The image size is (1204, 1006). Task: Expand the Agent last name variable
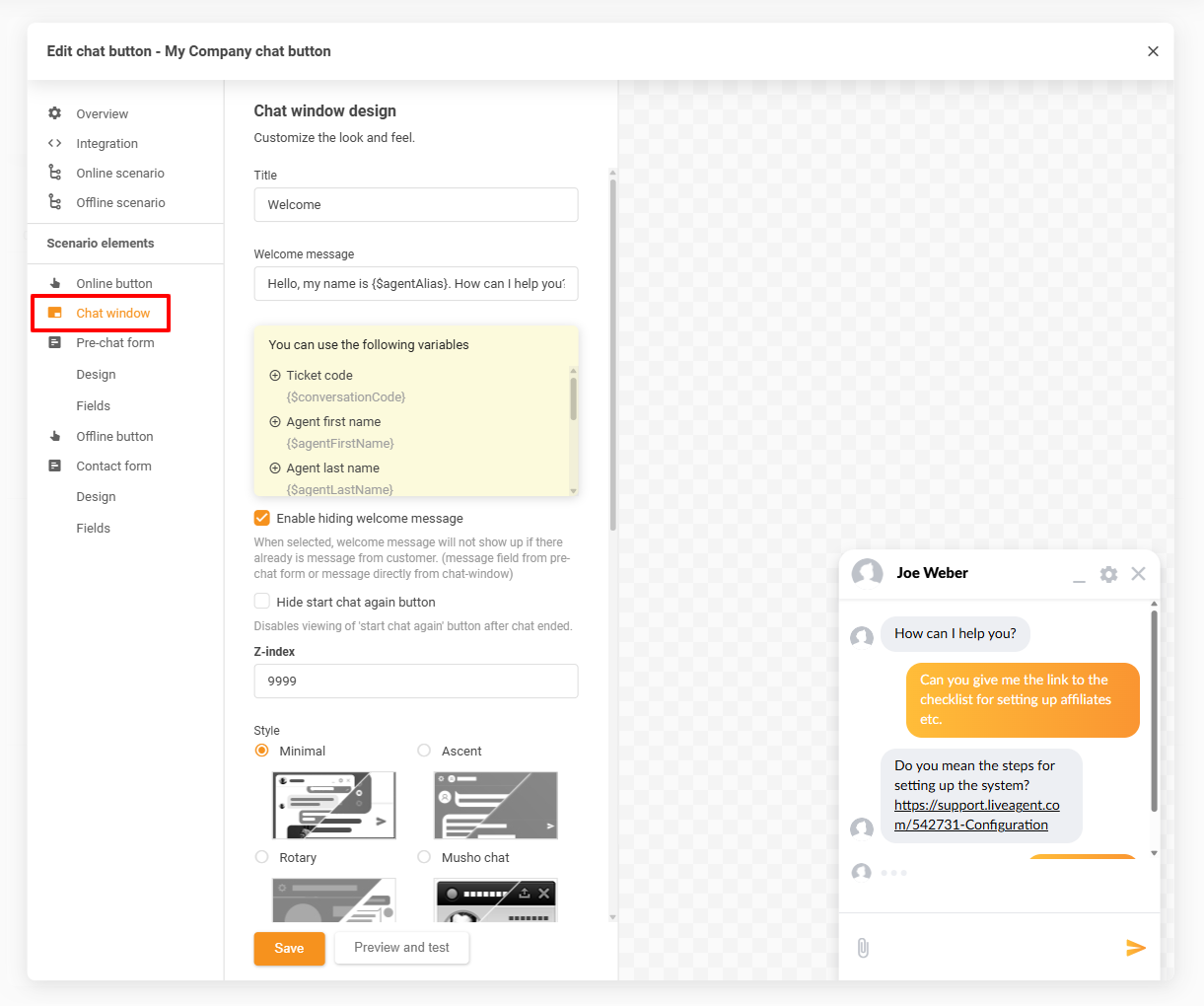point(275,468)
